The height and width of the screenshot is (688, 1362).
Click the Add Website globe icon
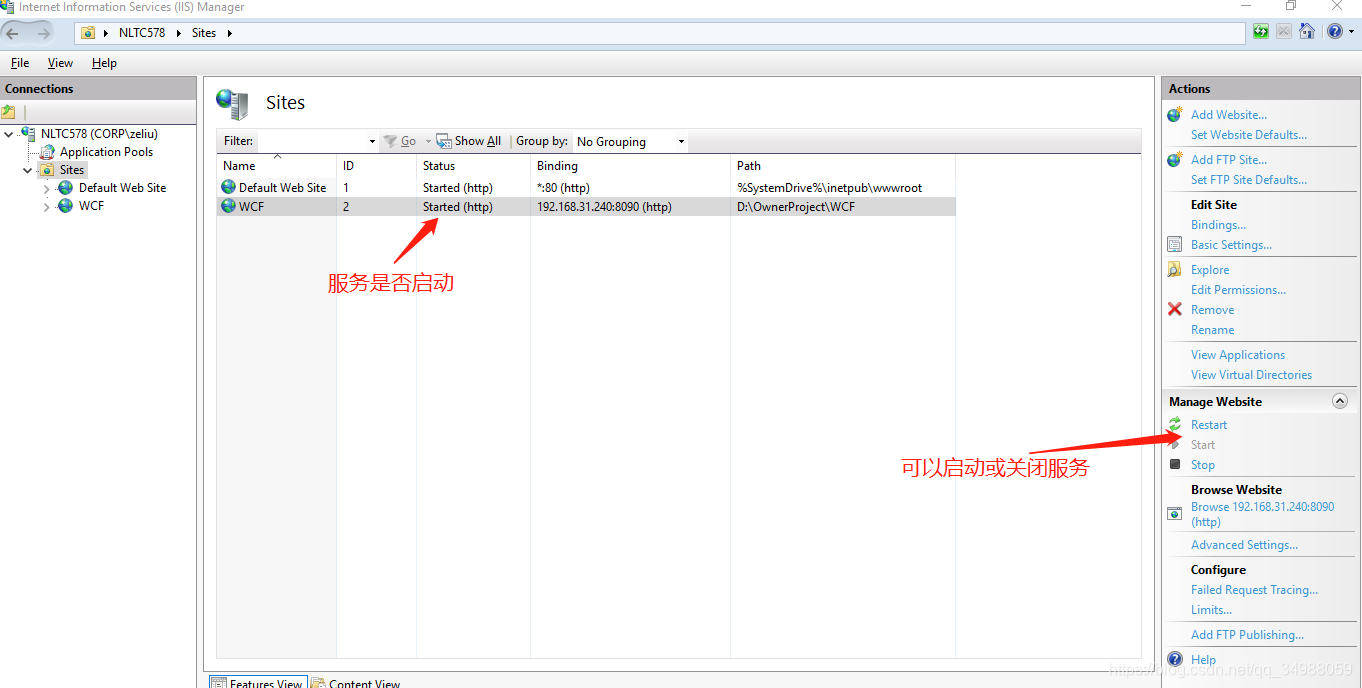(1175, 115)
